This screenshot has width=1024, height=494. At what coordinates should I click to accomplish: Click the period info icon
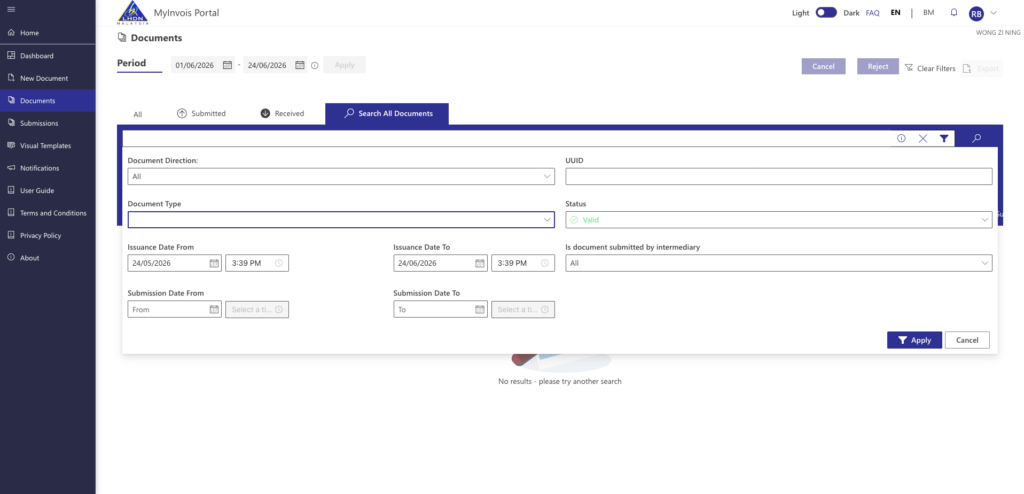pyautogui.click(x=315, y=65)
